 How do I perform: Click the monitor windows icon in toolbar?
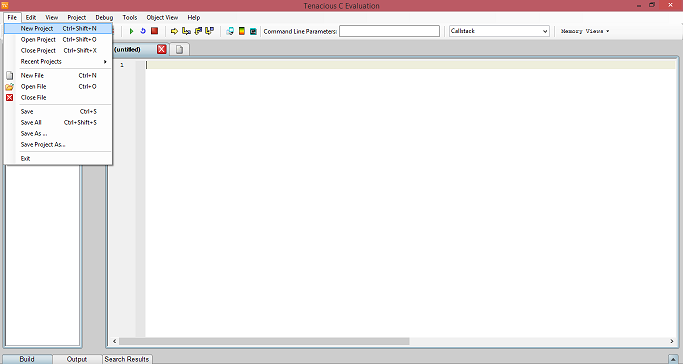[230, 31]
